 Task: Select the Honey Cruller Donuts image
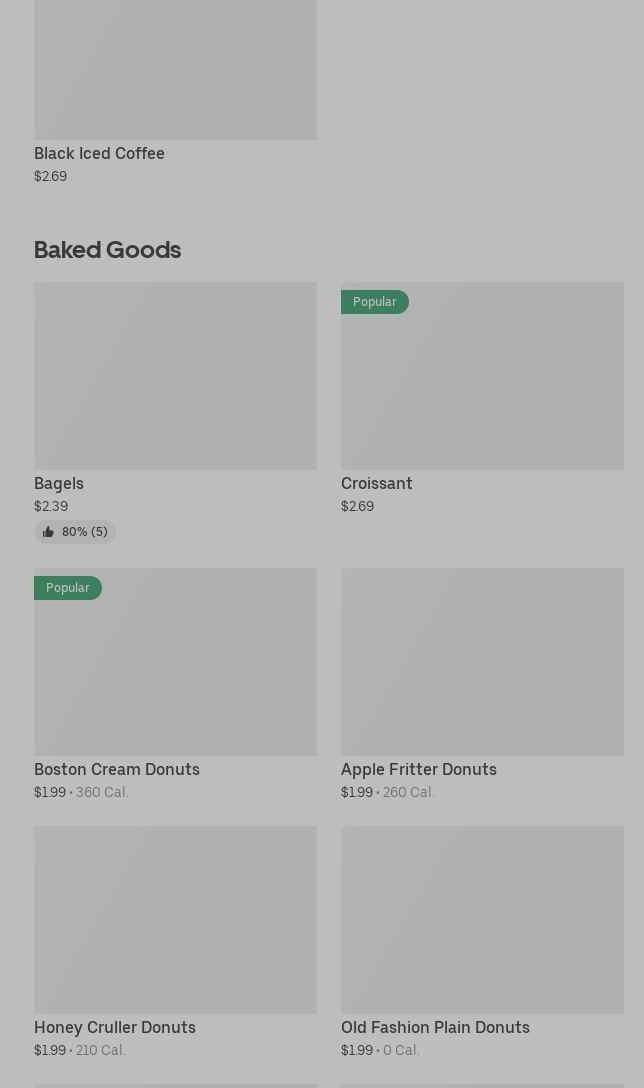[175, 920]
